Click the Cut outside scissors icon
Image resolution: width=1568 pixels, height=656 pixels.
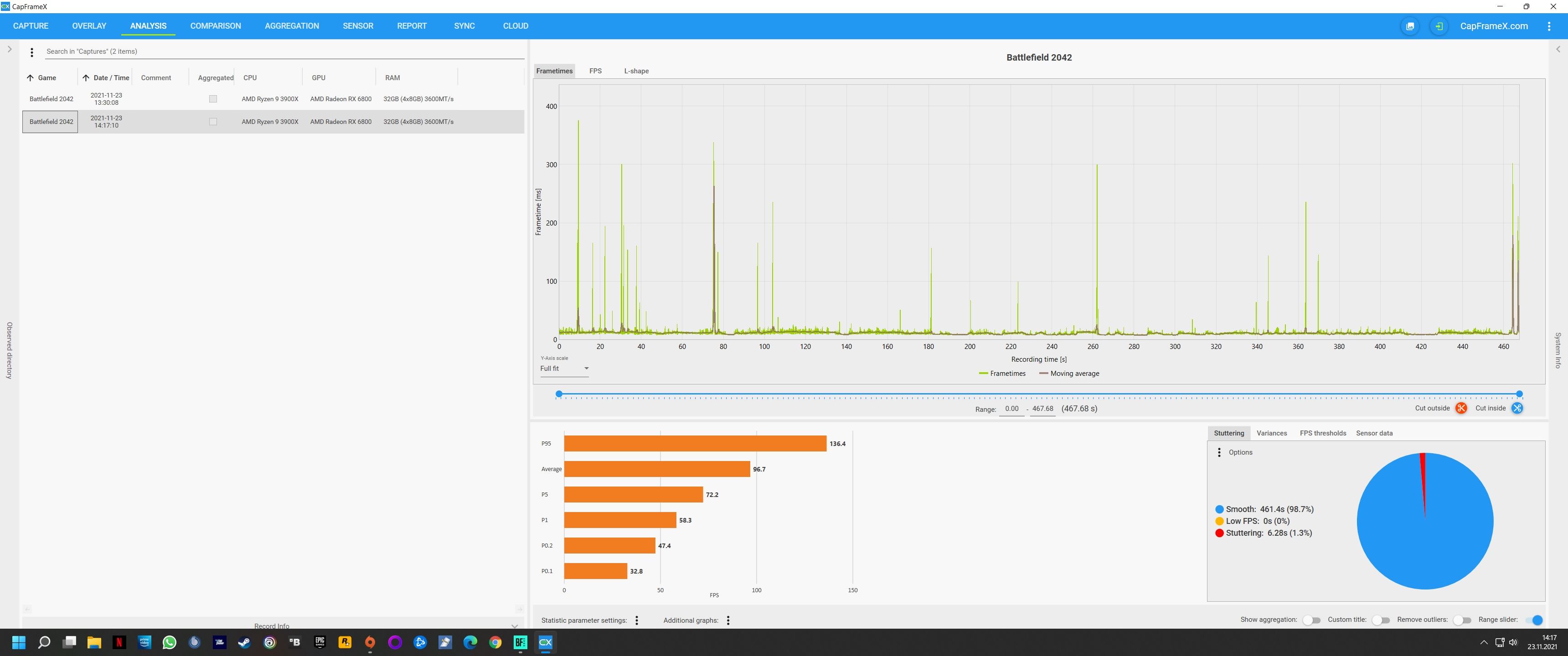point(1461,408)
